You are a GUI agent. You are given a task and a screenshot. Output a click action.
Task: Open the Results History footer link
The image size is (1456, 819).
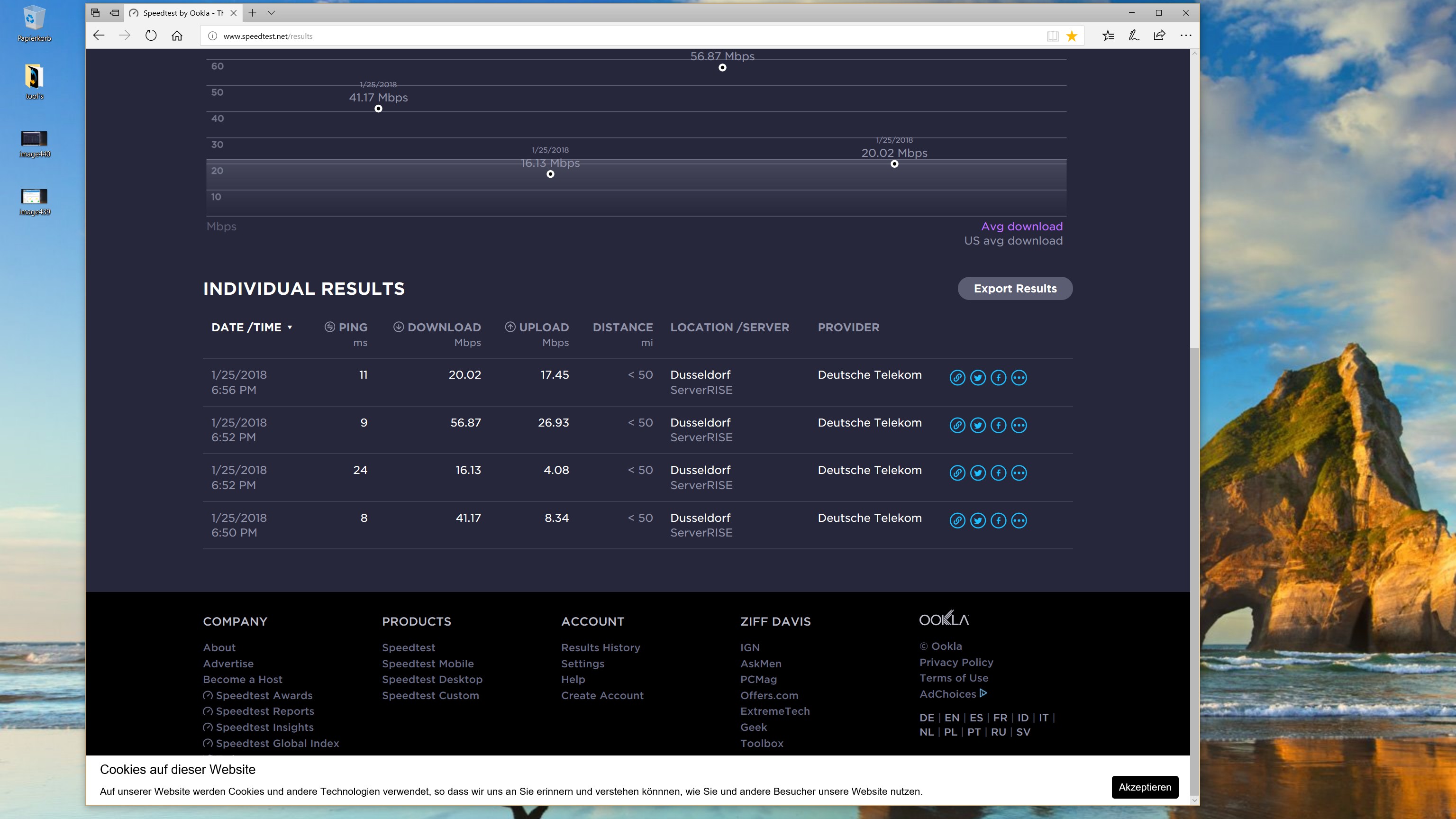pyautogui.click(x=600, y=648)
